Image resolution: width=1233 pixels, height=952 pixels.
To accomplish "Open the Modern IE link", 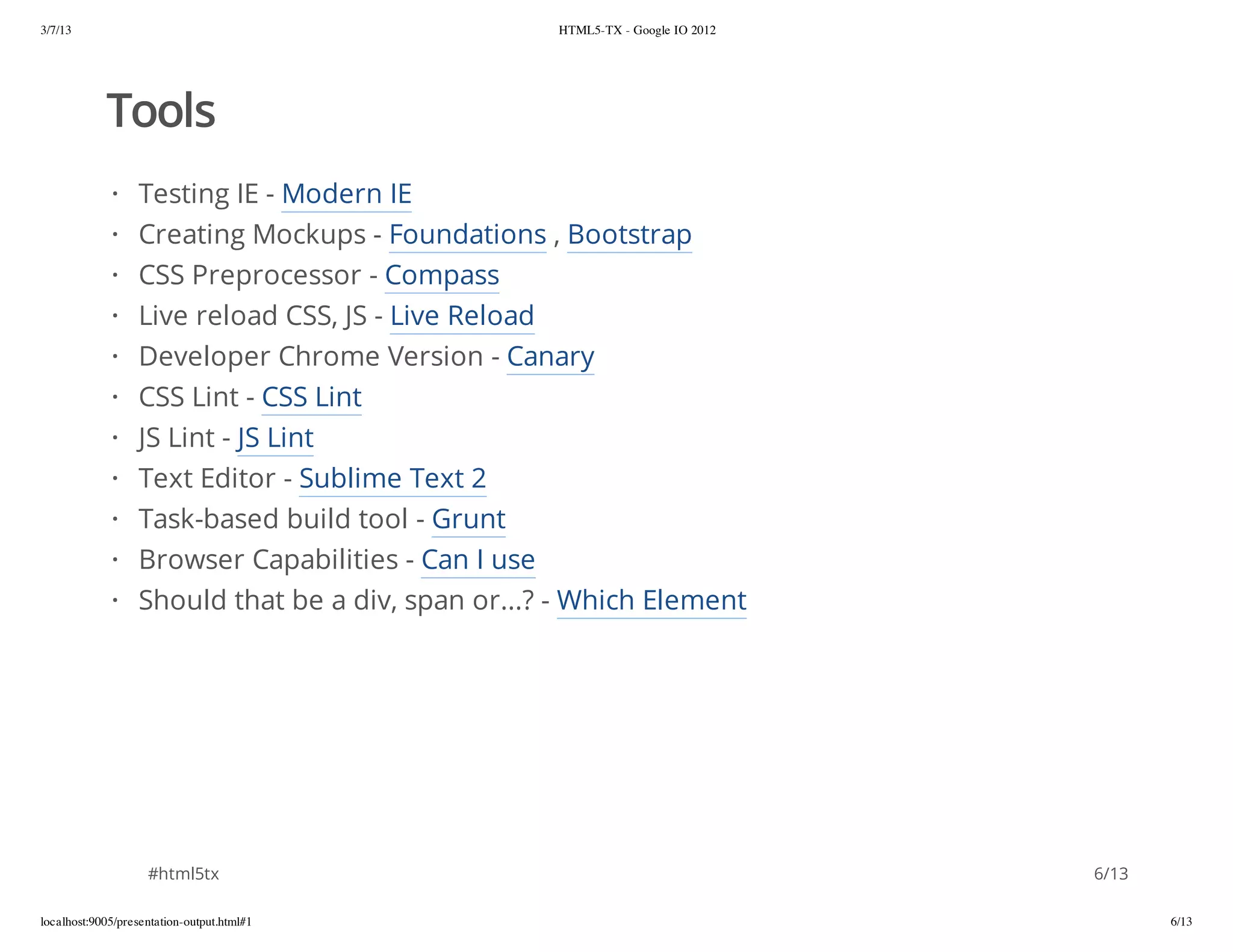I will point(346,194).
